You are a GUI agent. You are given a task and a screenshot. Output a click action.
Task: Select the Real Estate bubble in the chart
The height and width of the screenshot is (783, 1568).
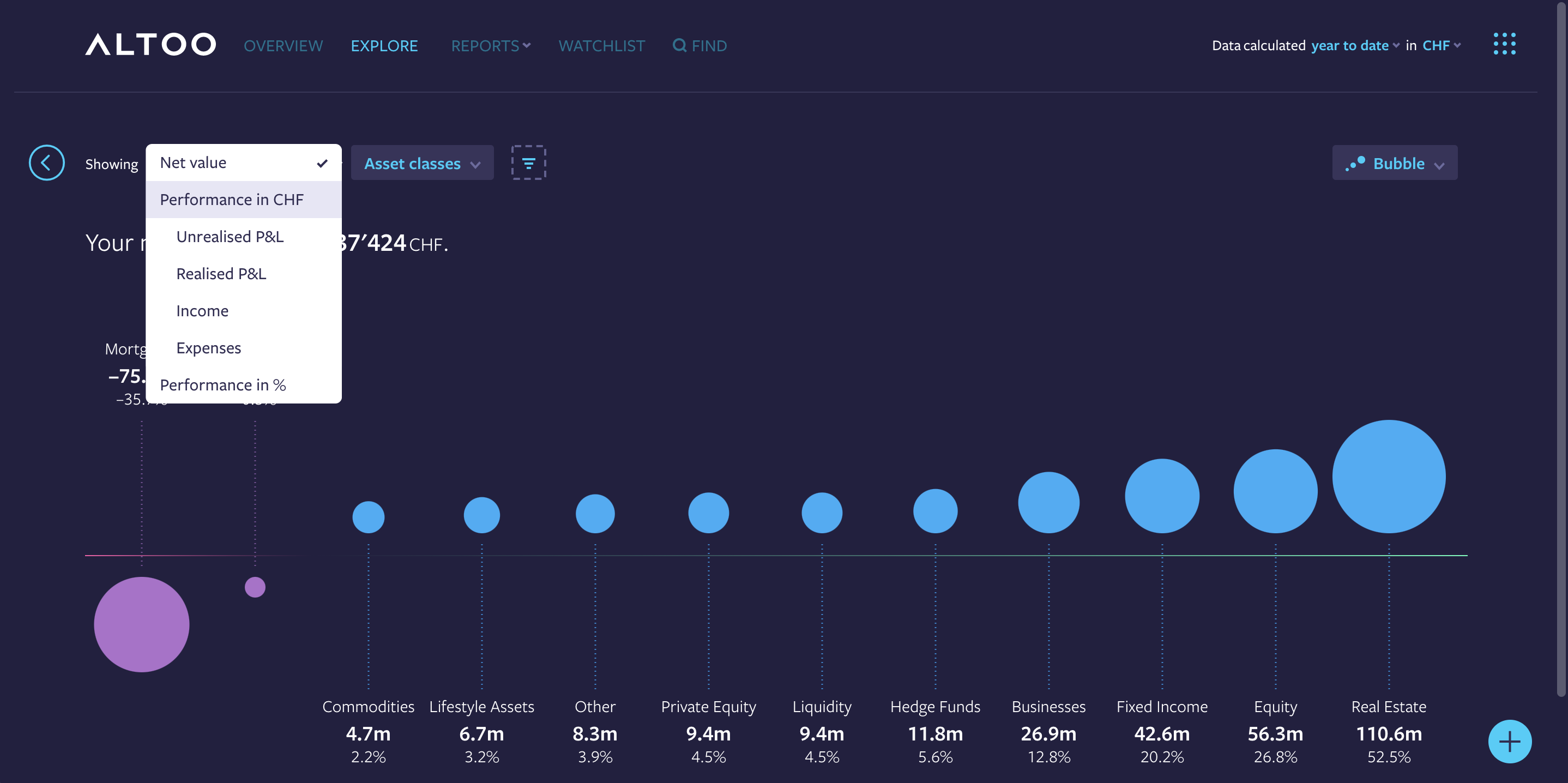coord(1389,476)
